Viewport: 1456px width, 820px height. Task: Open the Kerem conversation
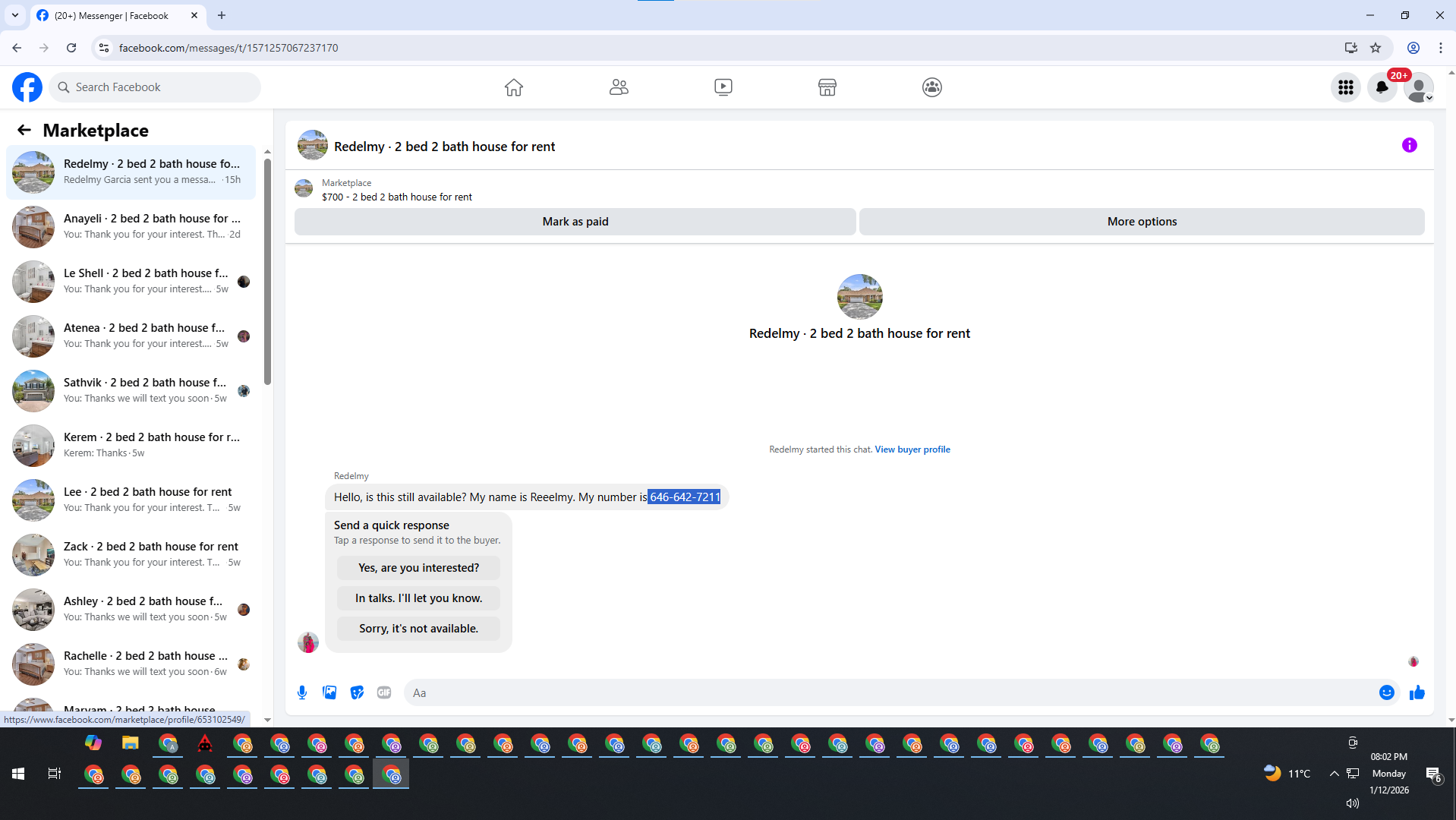[131, 446]
